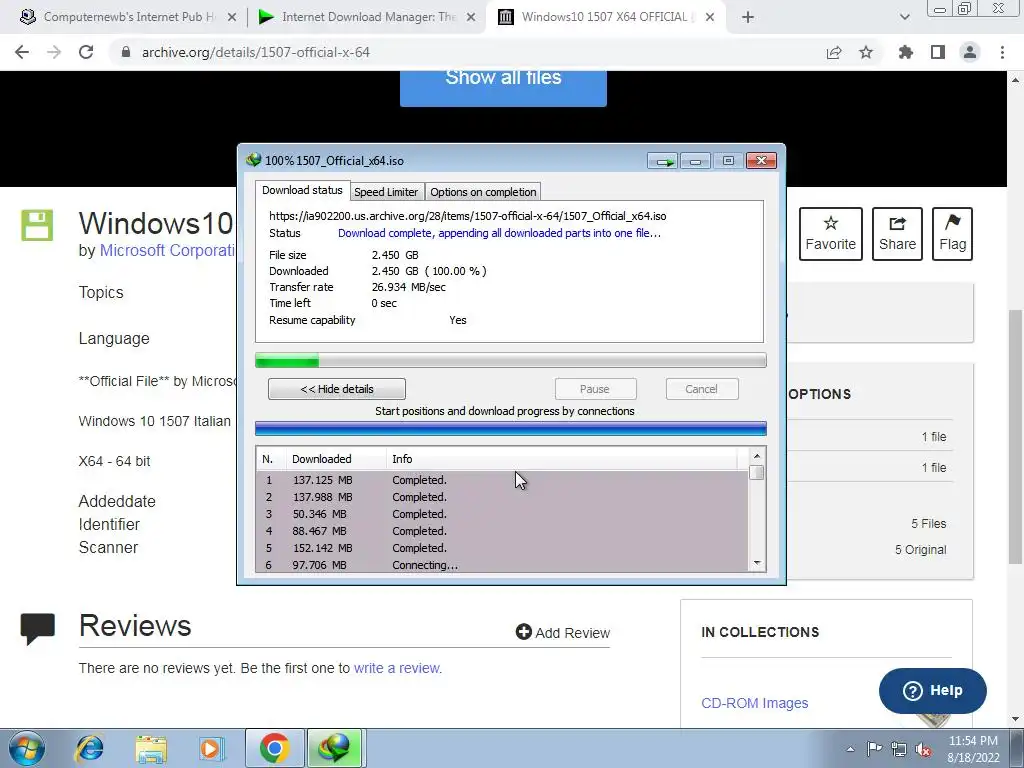Image resolution: width=1024 pixels, height=768 pixels.
Task: Switch to Chrome in the taskbar
Action: click(x=274, y=748)
